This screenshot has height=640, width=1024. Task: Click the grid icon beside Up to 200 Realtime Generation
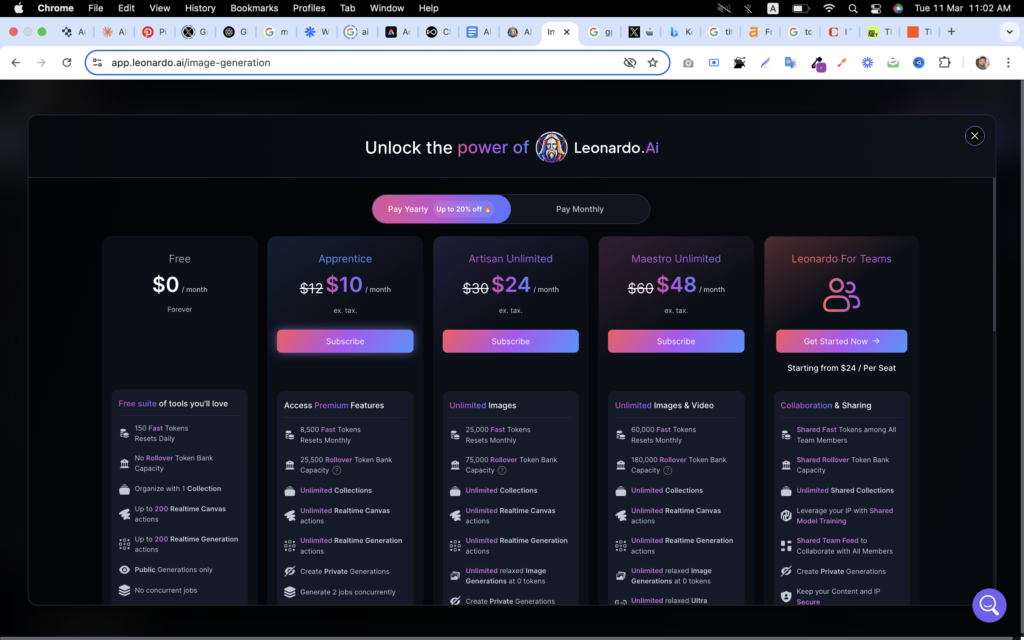pos(124,544)
